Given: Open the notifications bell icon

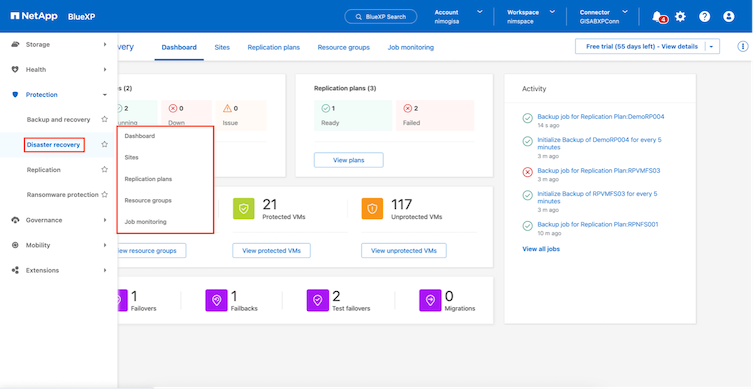Looking at the screenshot, I should pos(657,17).
